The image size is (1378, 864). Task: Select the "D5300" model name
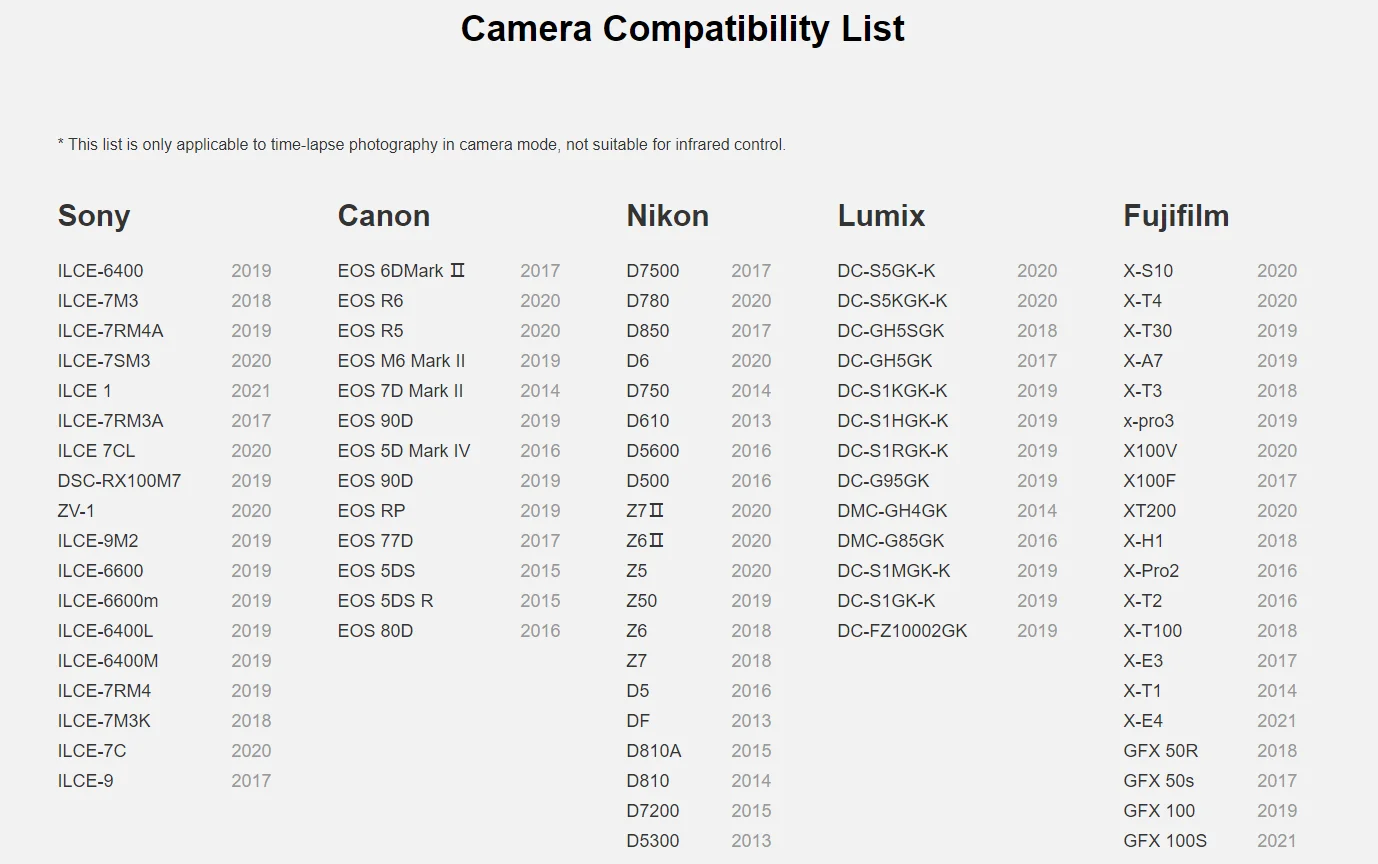(x=653, y=841)
